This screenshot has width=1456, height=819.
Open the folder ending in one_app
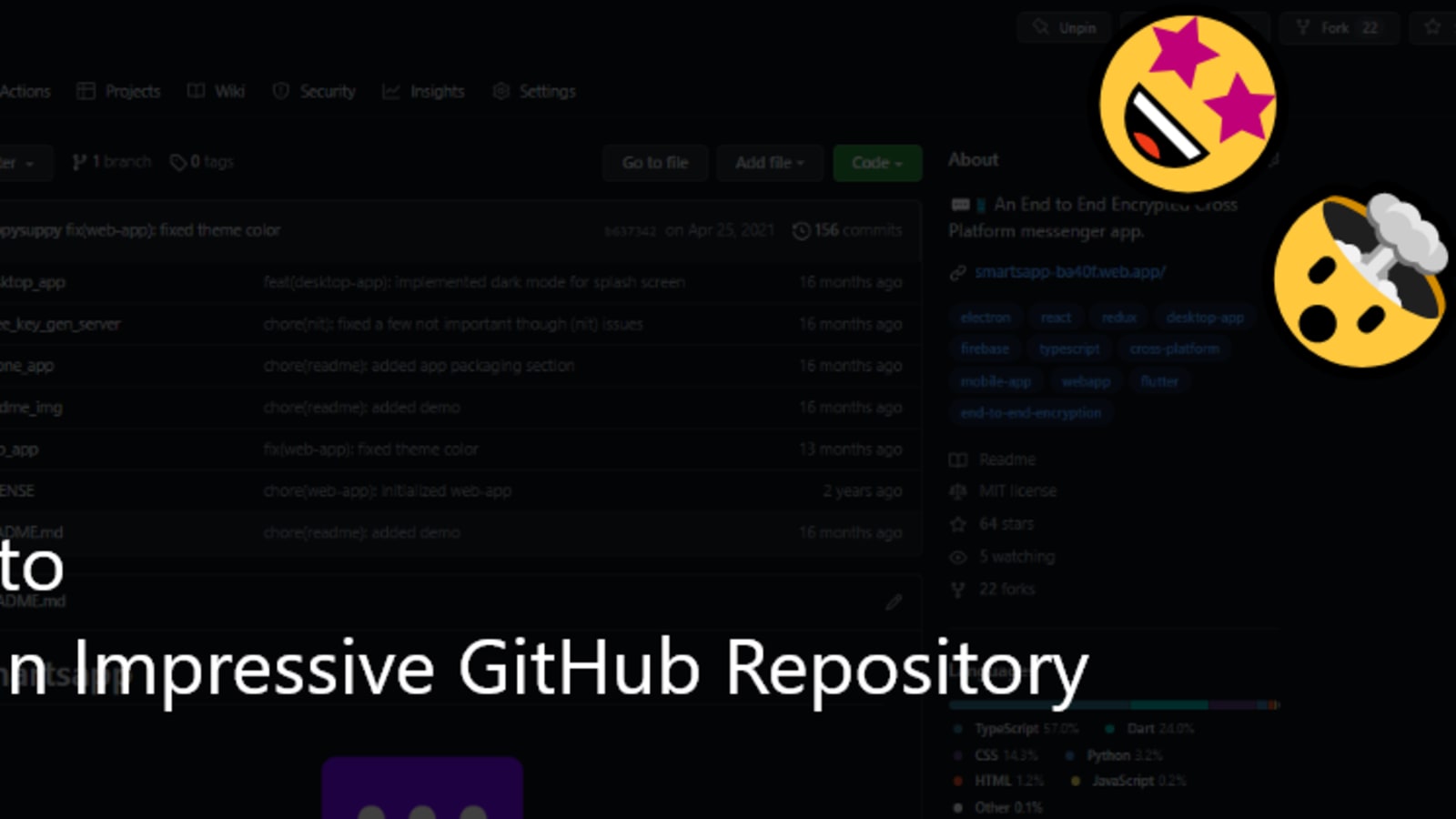coord(27,366)
